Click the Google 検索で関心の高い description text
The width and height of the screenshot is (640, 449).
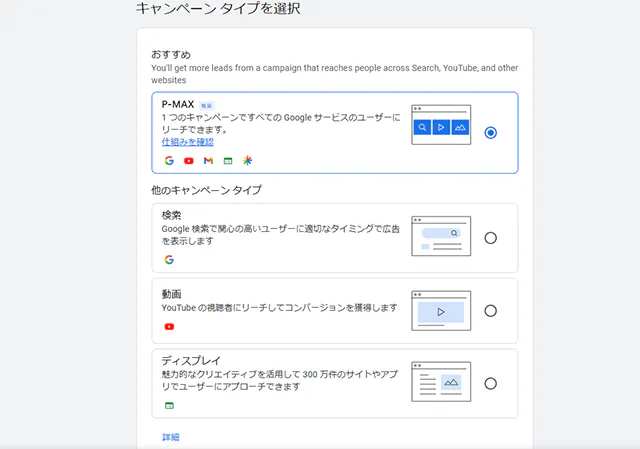point(280,235)
